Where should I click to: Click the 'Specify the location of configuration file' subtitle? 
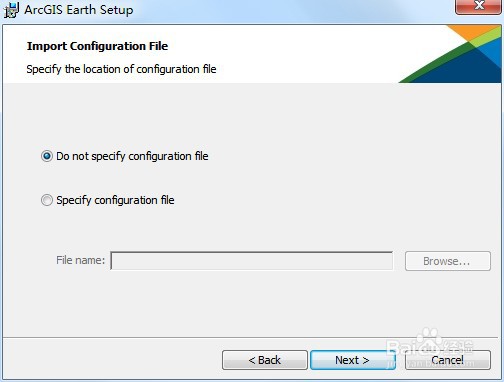pos(121,69)
